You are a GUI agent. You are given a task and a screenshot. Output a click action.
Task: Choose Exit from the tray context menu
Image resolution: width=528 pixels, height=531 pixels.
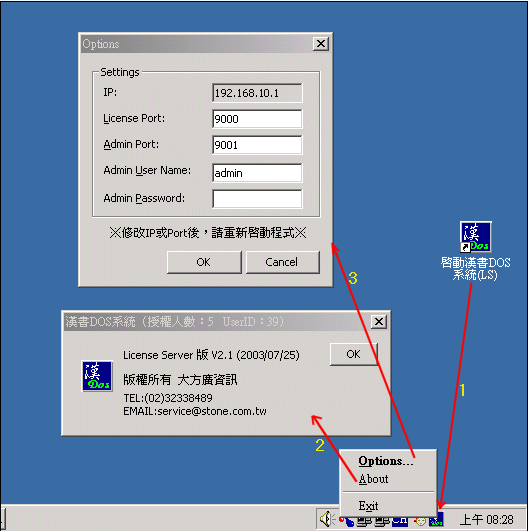coord(368,506)
